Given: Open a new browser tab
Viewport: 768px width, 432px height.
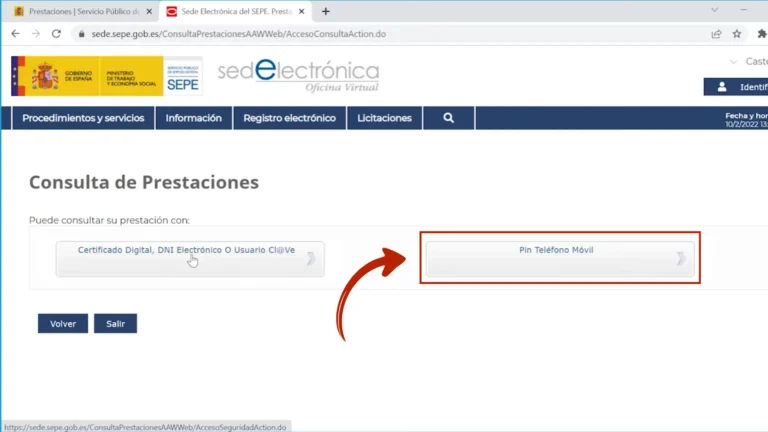Looking at the screenshot, I should click(x=325, y=11).
